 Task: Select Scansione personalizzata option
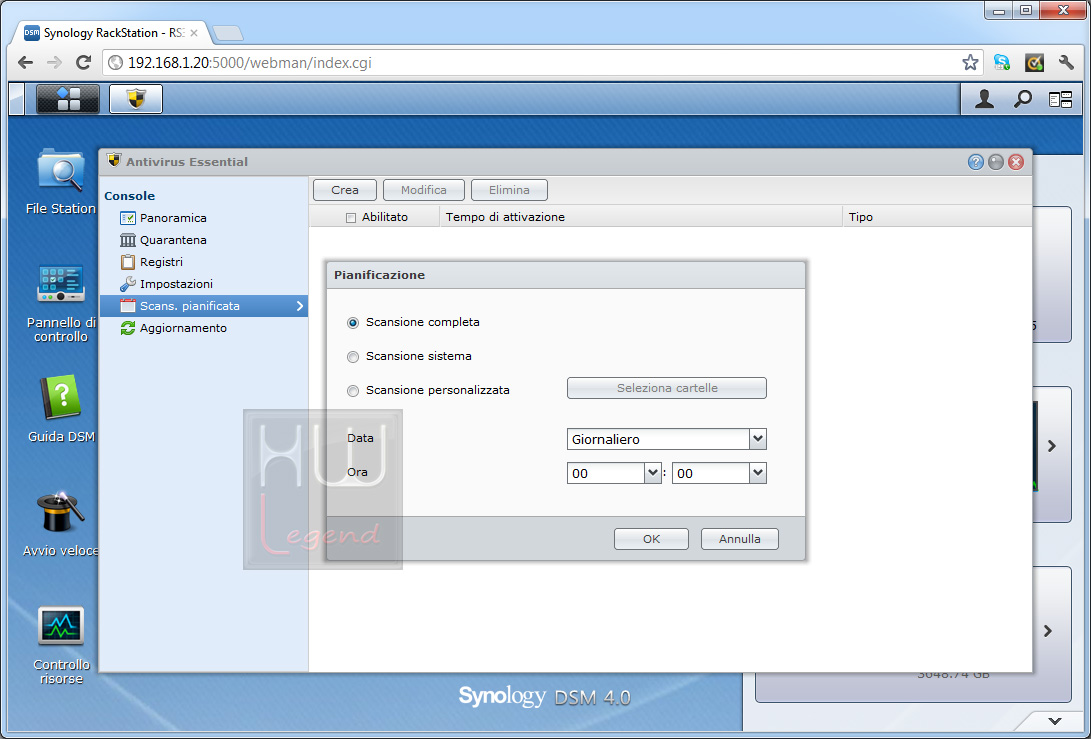click(x=353, y=391)
